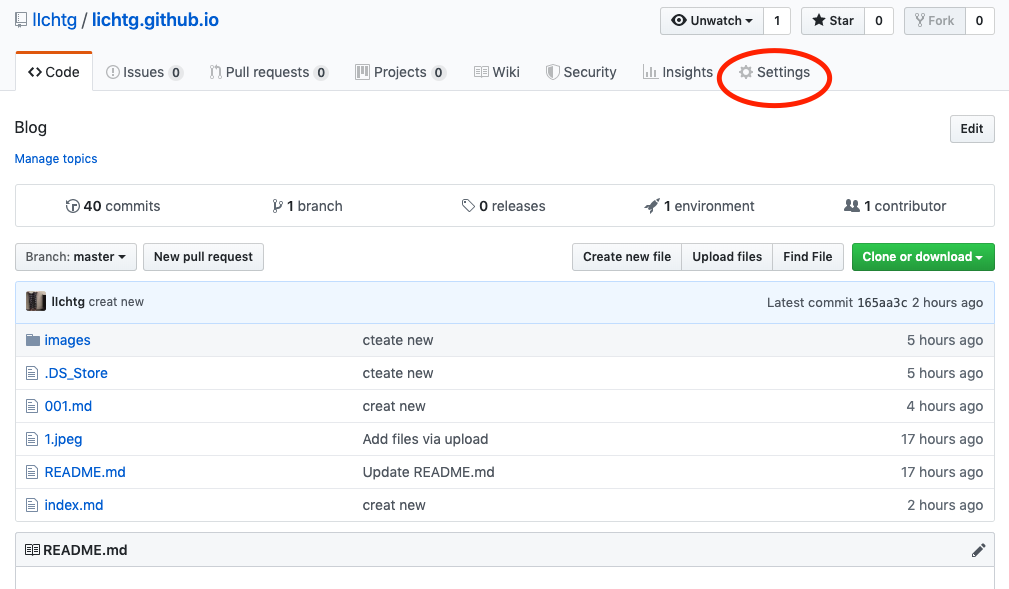
Task: Click the llchtg owner link
Action: [55, 20]
